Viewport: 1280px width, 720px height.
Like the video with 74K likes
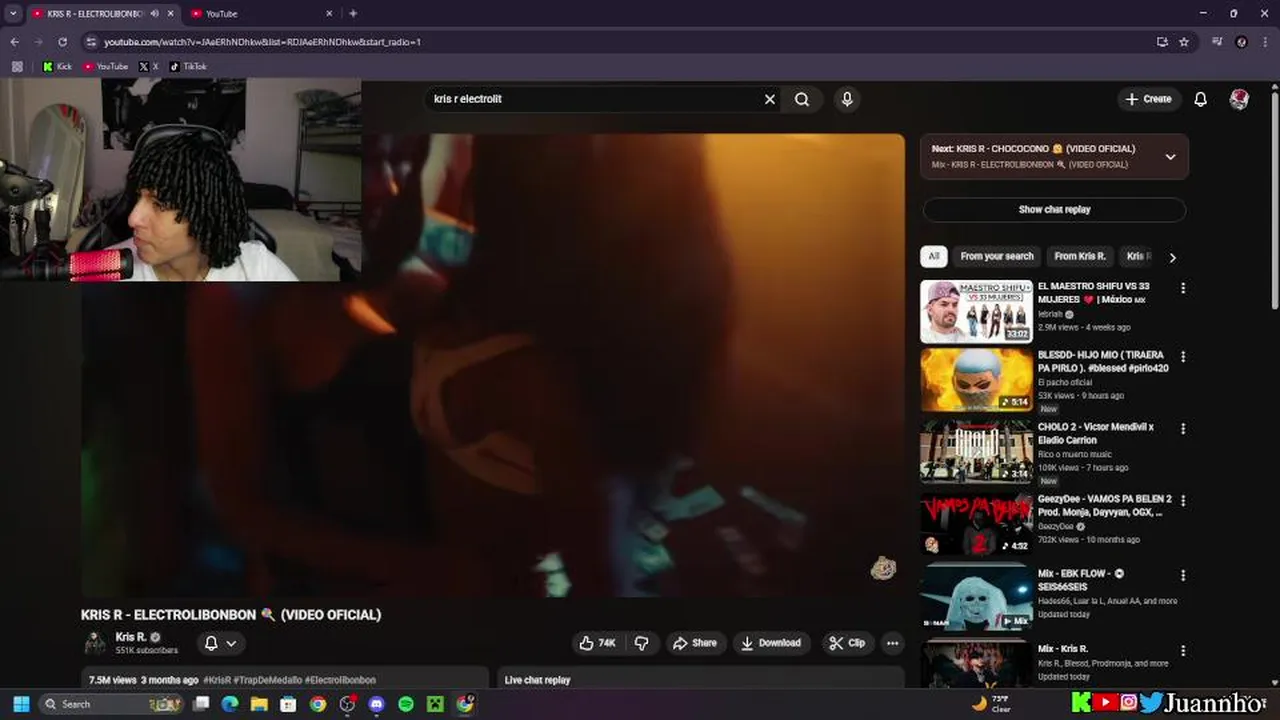tap(597, 643)
